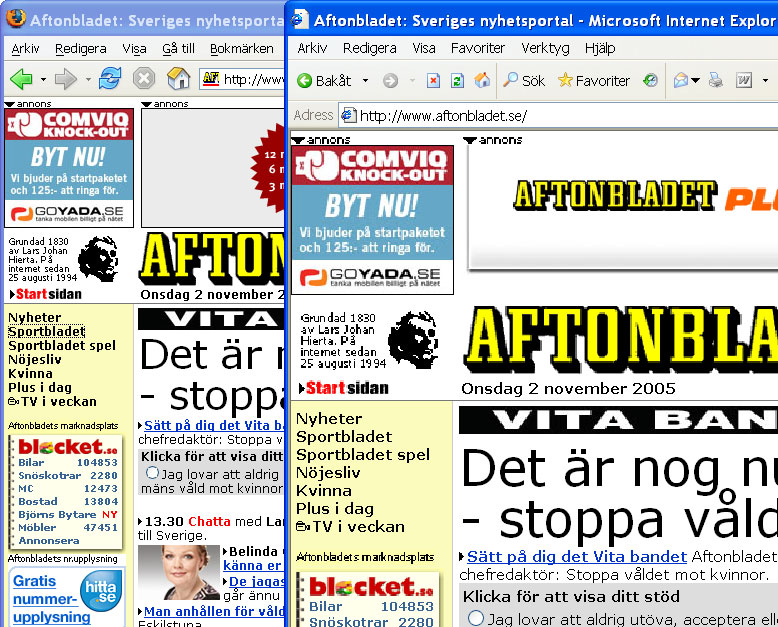Click Nöjesliv in Firefox sidebar
The height and width of the screenshot is (627, 778).
click(35, 359)
